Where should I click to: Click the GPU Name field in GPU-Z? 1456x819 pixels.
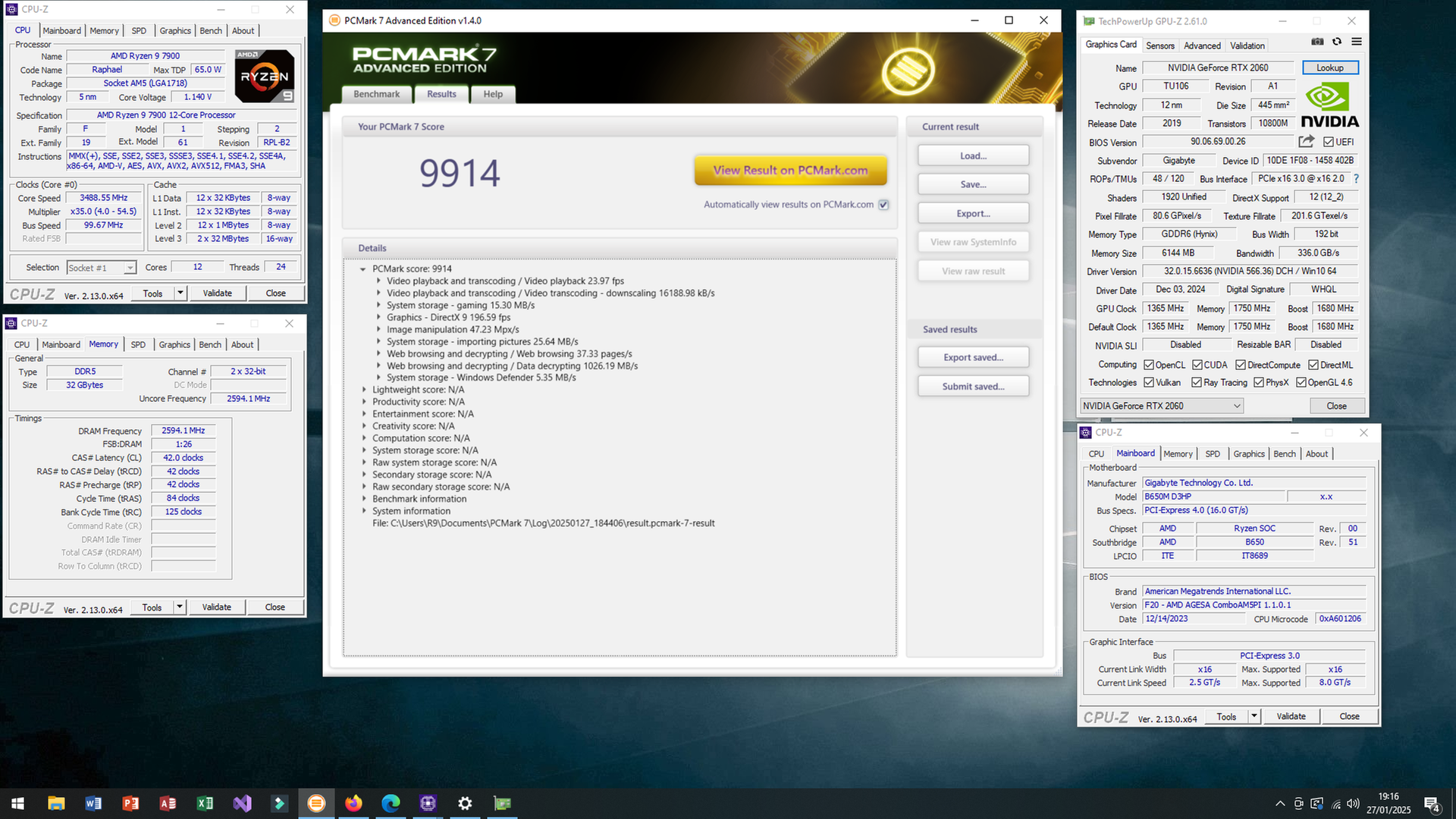pyautogui.click(x=1217, y=67)
